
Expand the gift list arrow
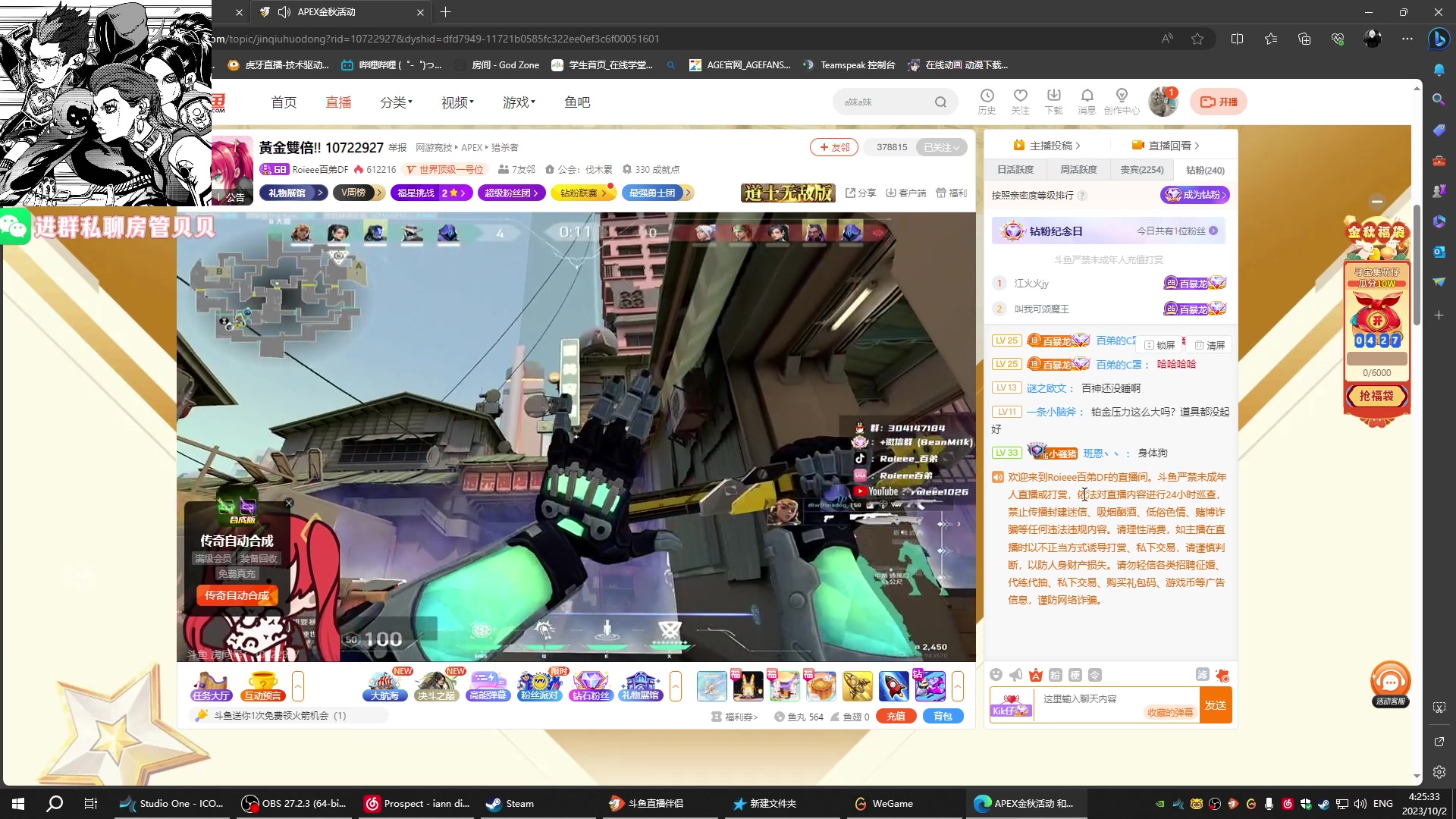(958, 686)
